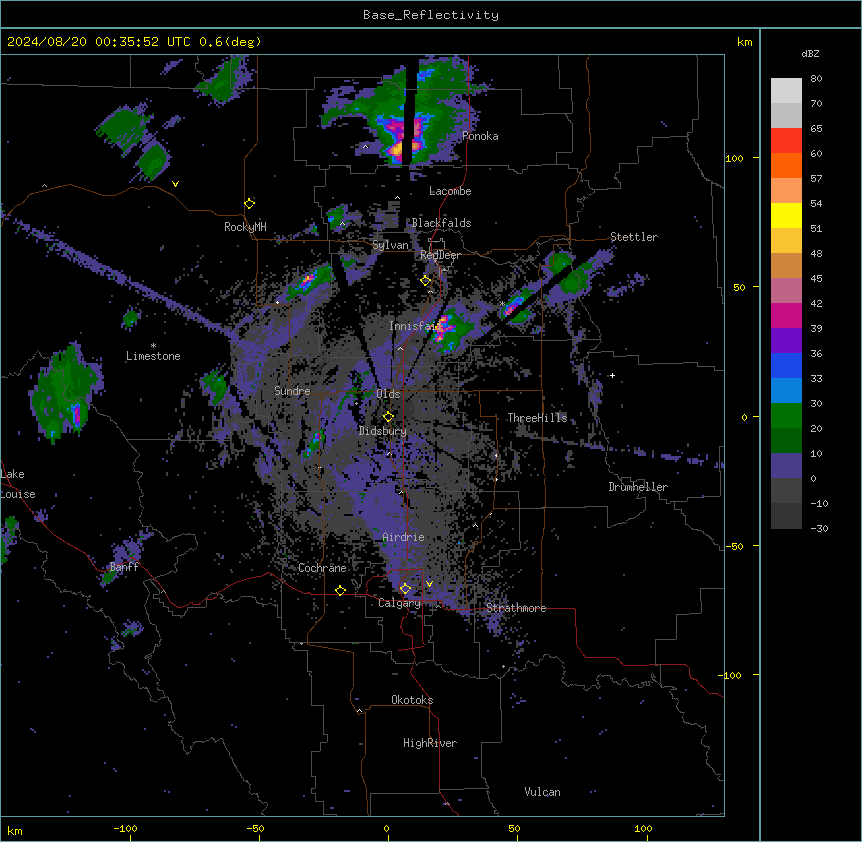Click the yellow diamond marker beside RockyMH
This screenshot has height=842, width=862.
250,204
